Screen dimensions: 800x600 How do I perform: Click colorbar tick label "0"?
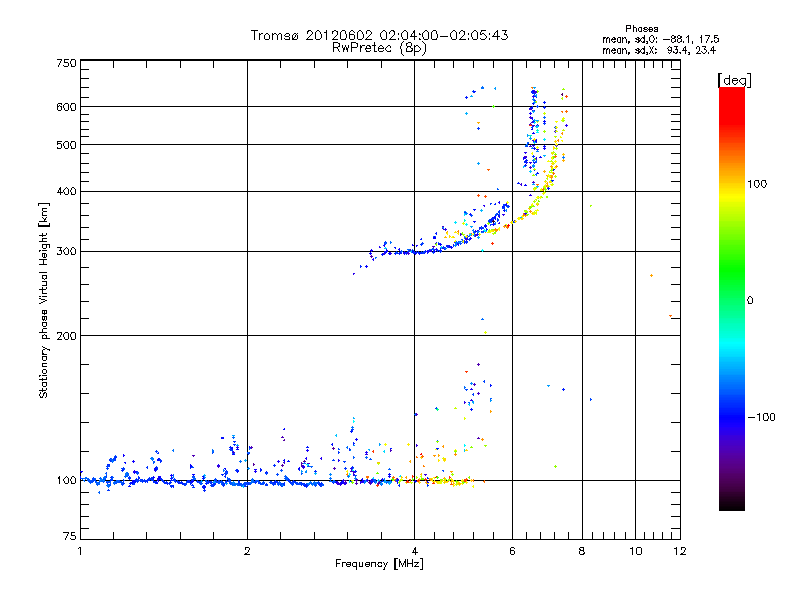[x=750, y=301]
